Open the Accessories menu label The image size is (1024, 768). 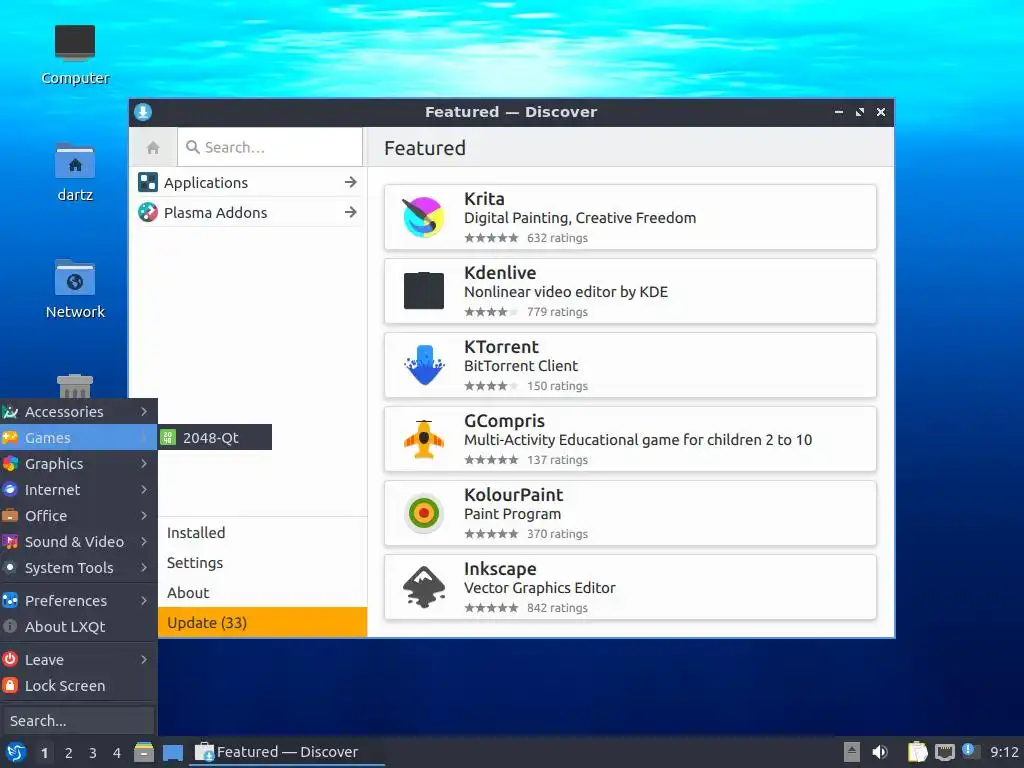64,411
